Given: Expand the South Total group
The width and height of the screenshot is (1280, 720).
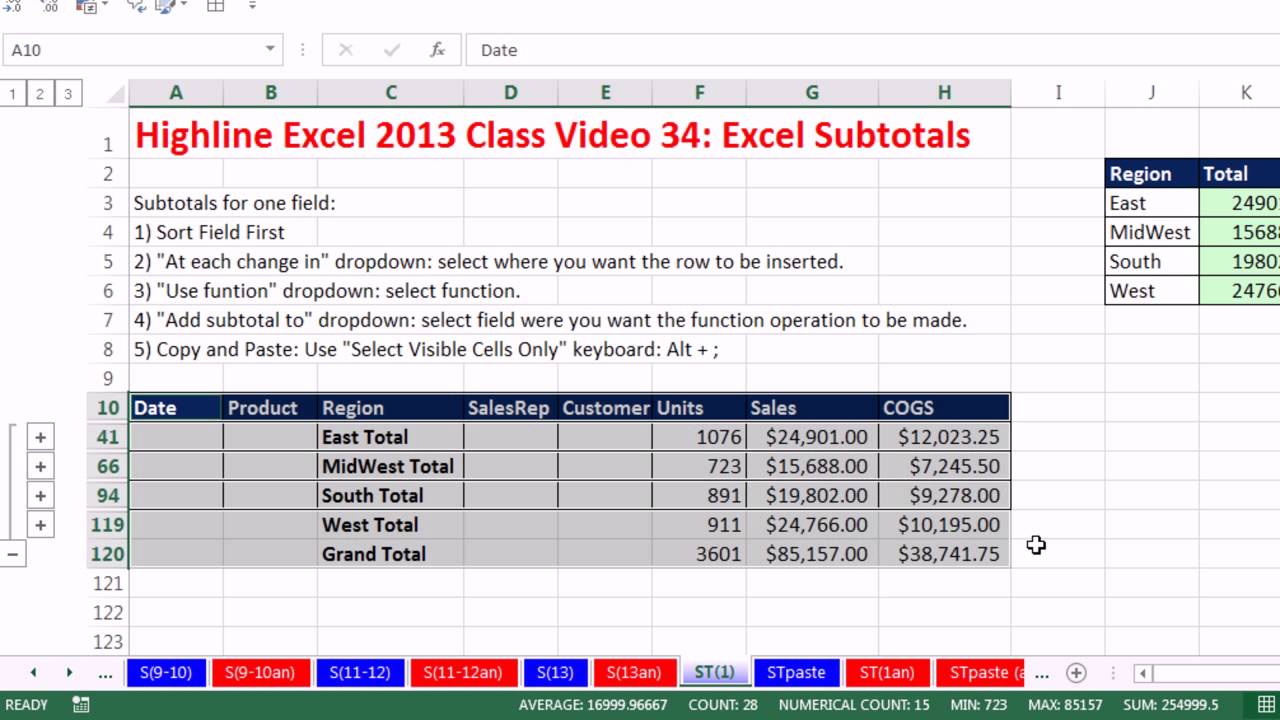Looking at the screenshot, I should 40,495.
